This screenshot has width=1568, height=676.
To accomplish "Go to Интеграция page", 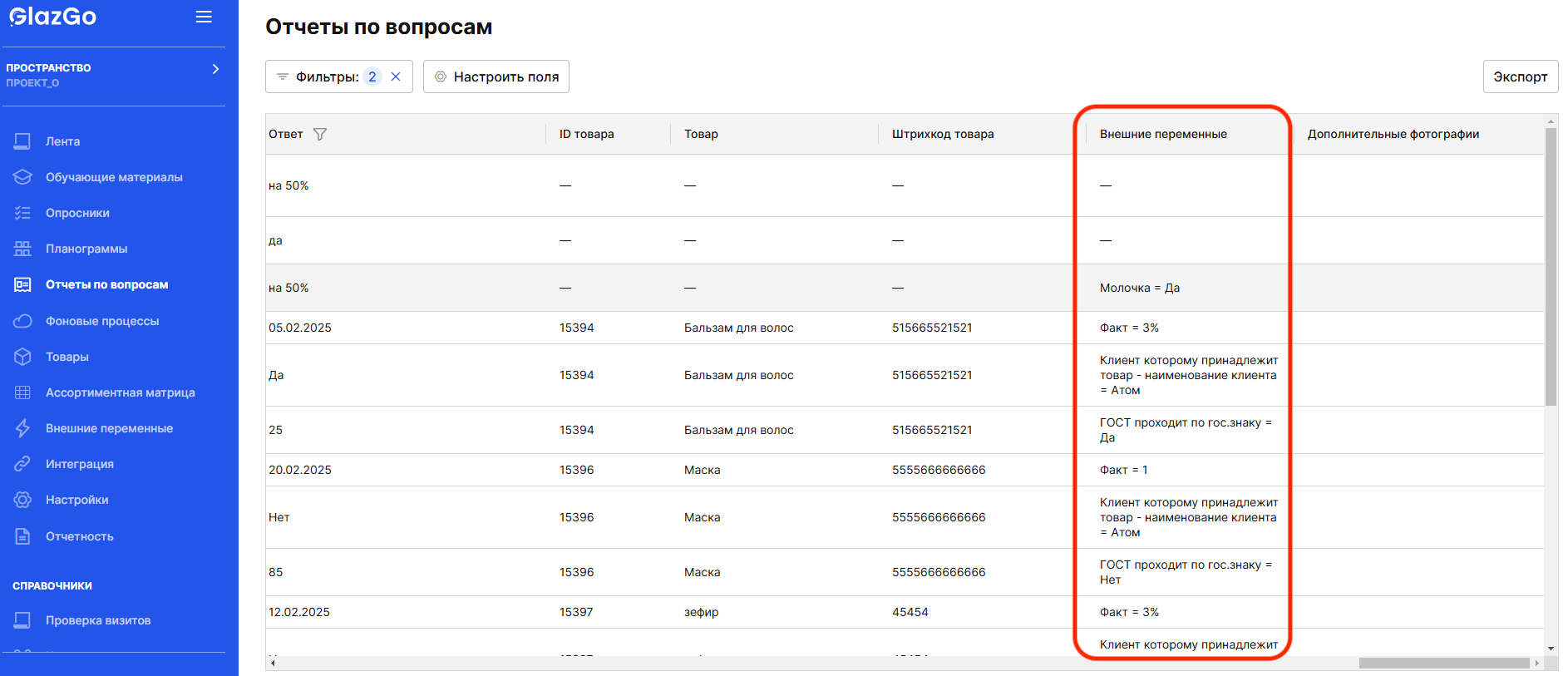I will [x=79, y=464].
